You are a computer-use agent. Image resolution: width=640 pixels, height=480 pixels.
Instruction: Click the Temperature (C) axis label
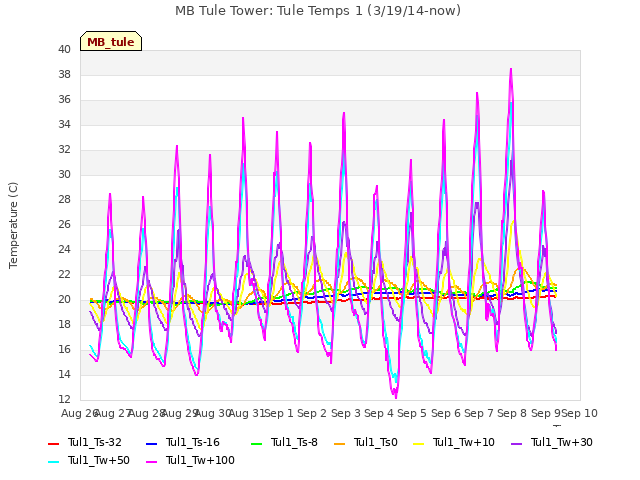(13, 225)
